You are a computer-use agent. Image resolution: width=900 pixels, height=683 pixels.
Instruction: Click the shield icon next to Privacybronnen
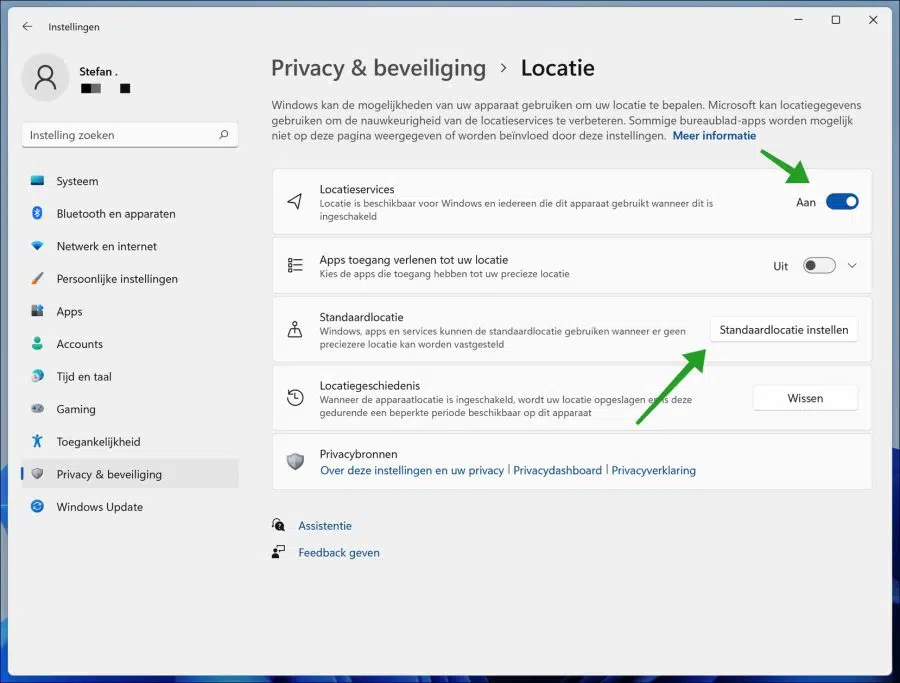click(x=295, y=461)
